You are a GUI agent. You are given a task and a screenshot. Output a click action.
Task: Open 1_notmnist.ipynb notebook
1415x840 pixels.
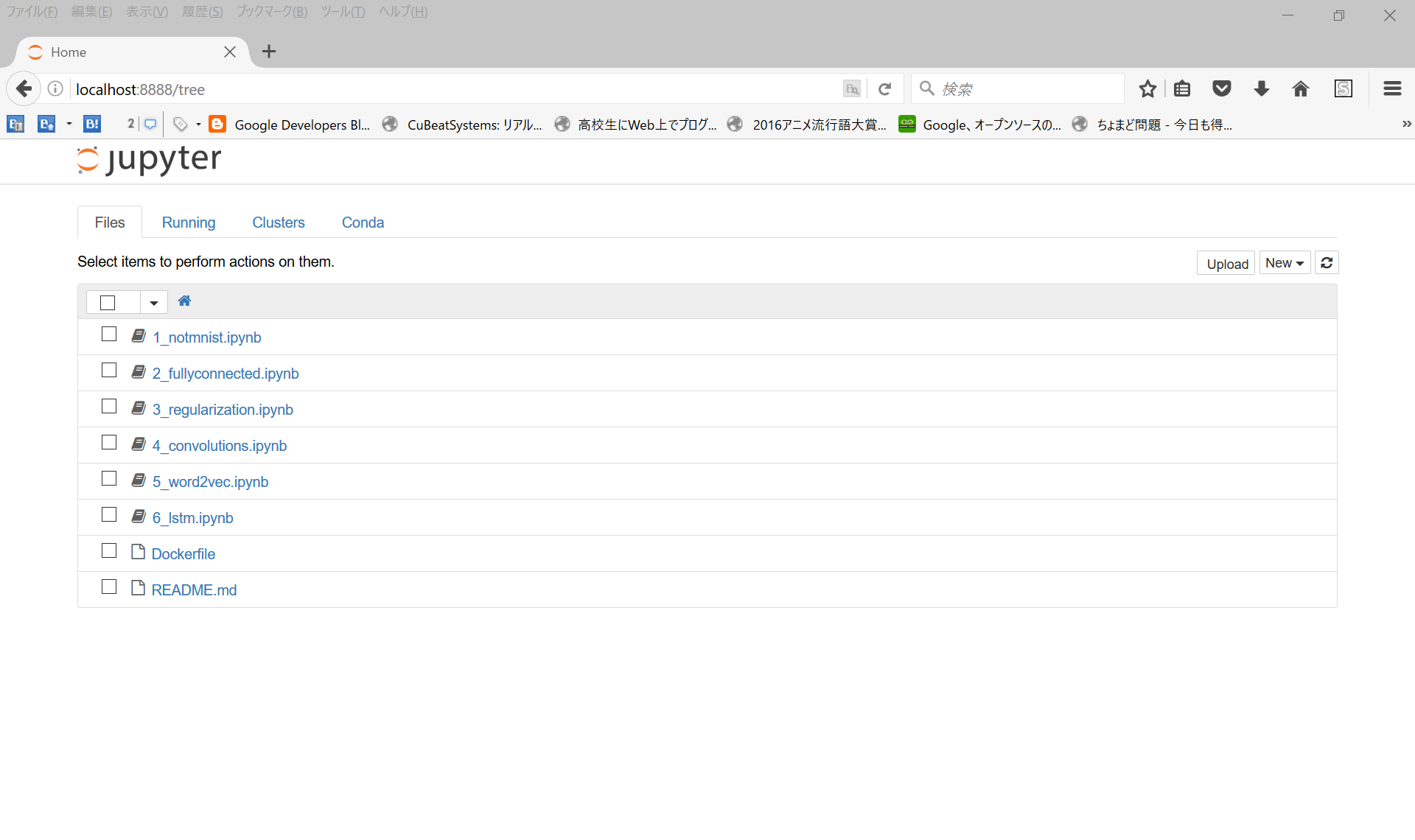pos(207,337)
